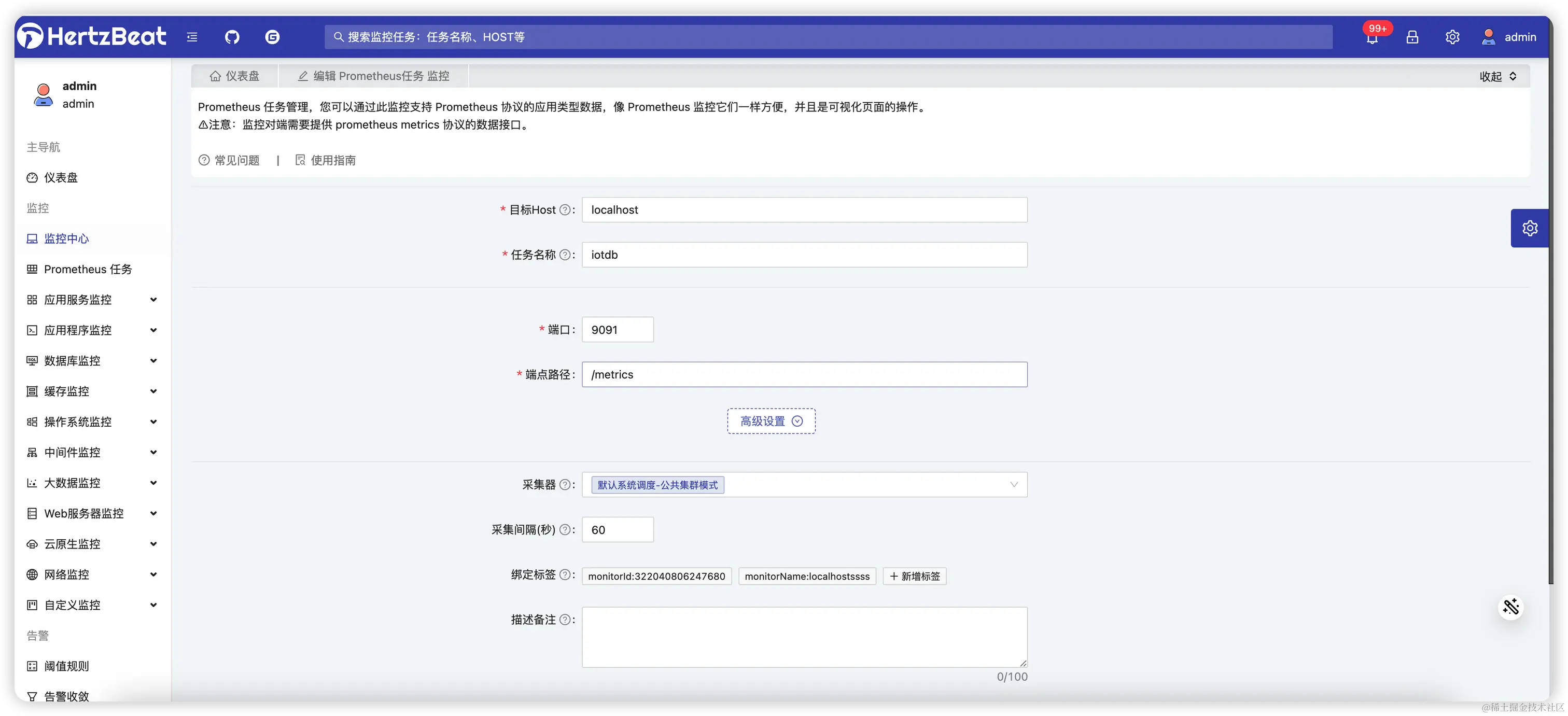Click the blue floating settings gear panel
The image size is (1568, 716).
pos(1530,228)
